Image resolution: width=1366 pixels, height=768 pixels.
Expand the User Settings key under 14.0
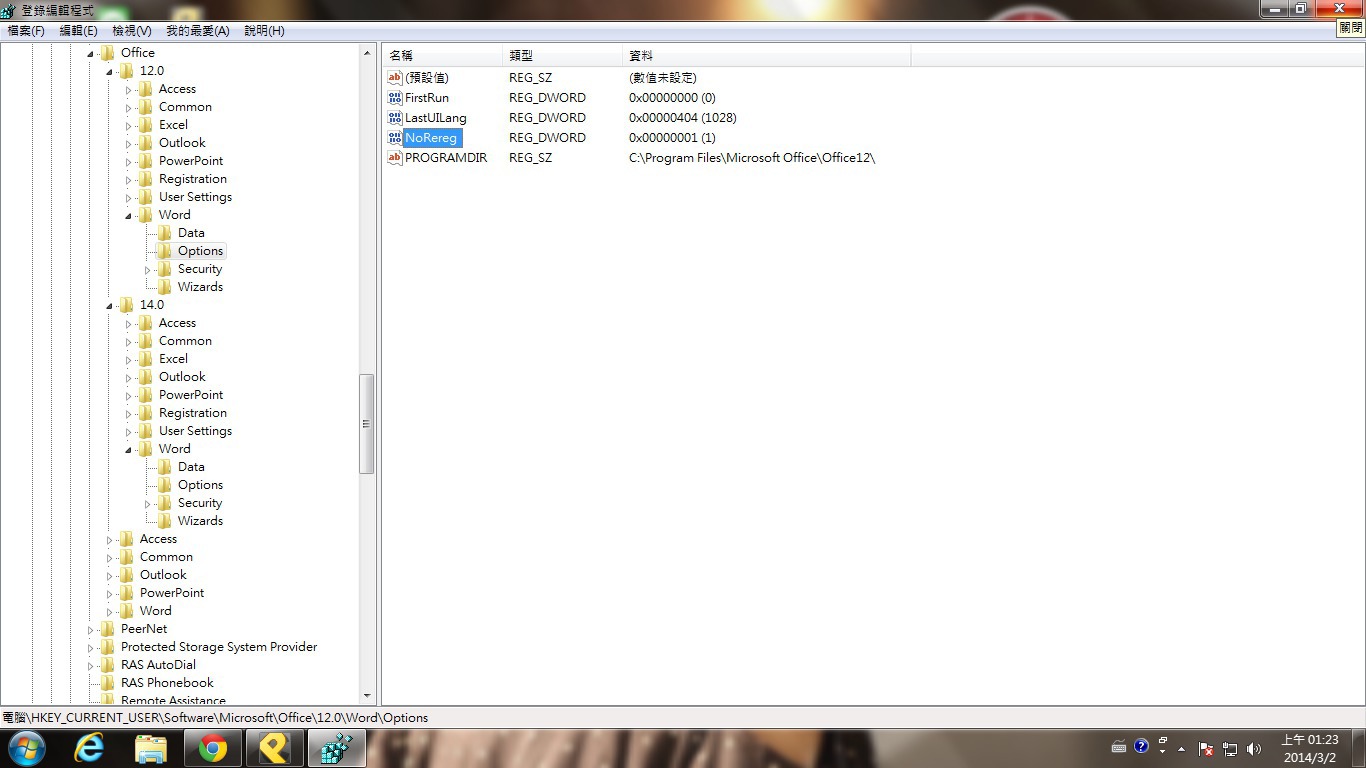[129, 431]
